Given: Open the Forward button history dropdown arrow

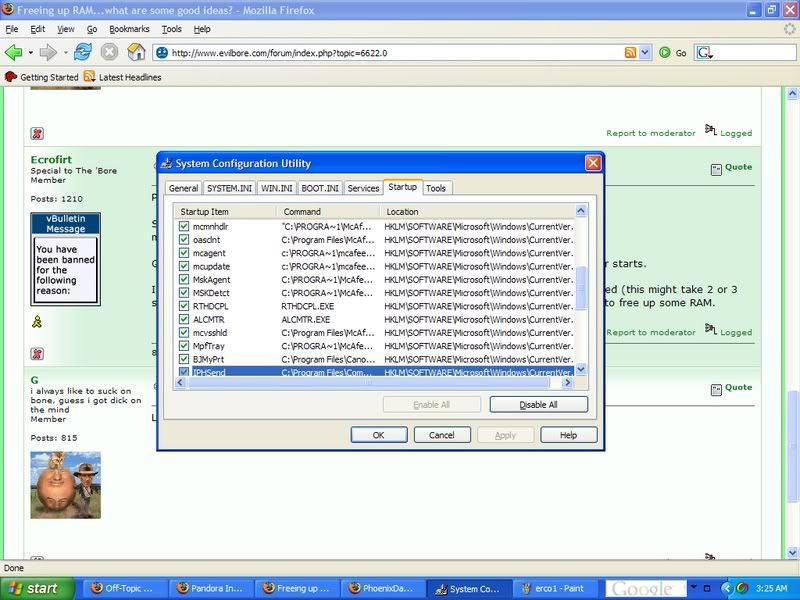Looking at the screenshot, I should 65,53.
